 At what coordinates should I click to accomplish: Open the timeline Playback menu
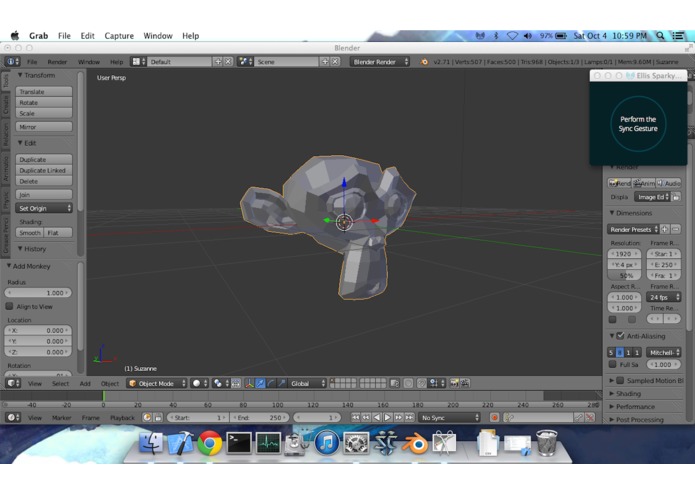tap(122, 417)
